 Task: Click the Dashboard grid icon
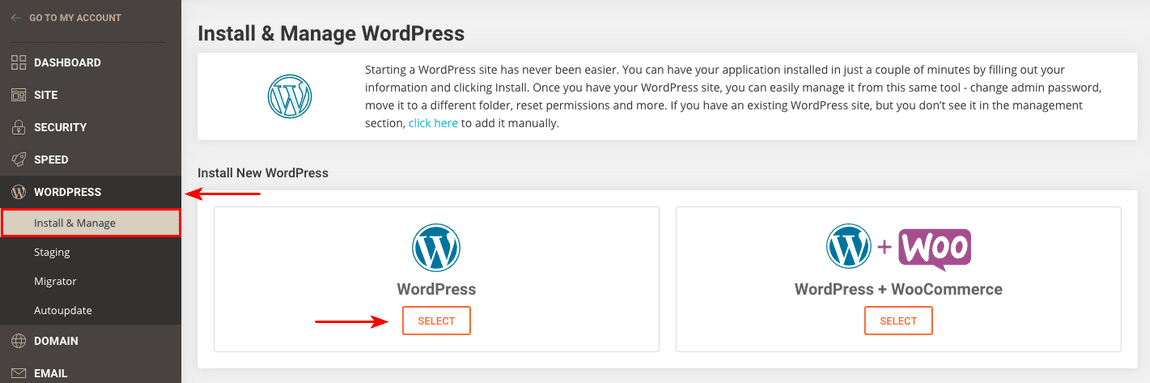pyautogui.click(x=18, y=62)
